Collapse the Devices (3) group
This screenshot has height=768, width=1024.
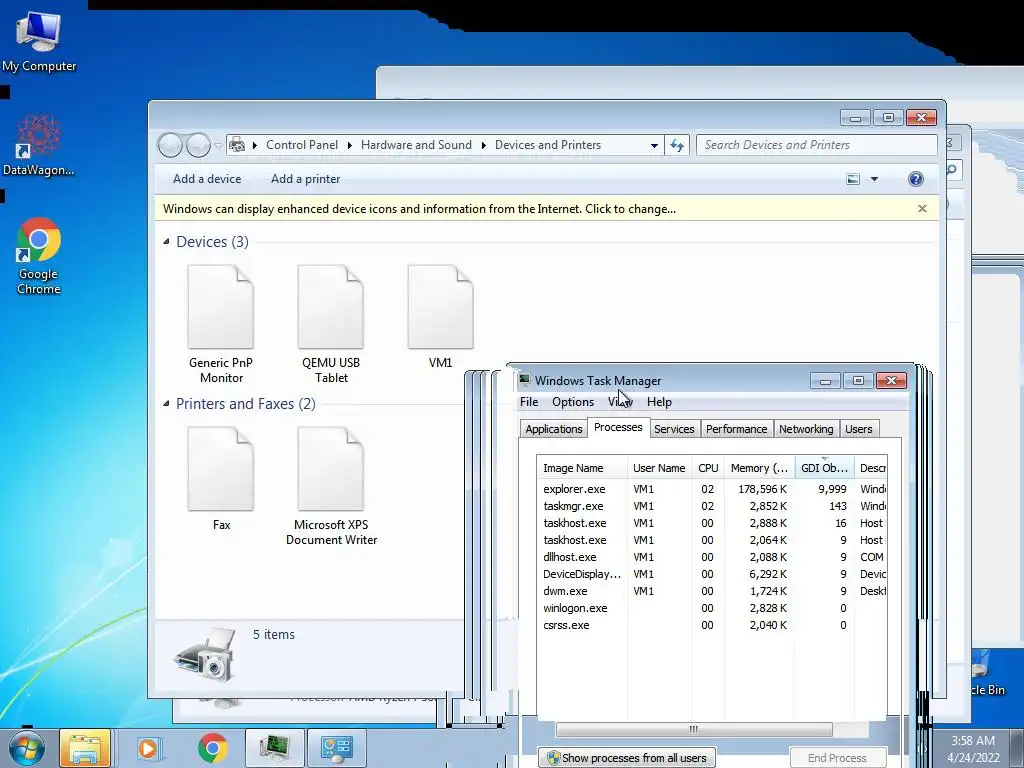166,242
